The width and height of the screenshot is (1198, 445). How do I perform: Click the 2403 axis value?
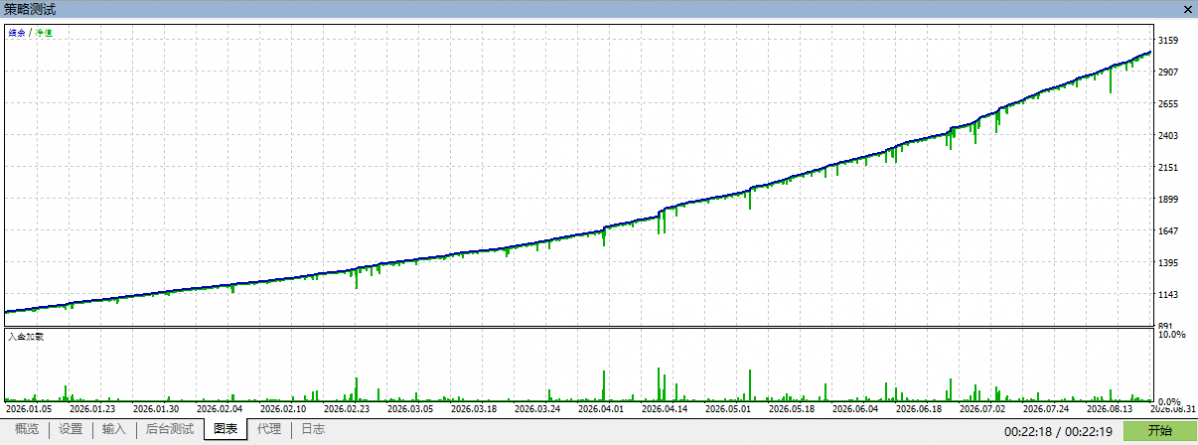coord(1170,136)
